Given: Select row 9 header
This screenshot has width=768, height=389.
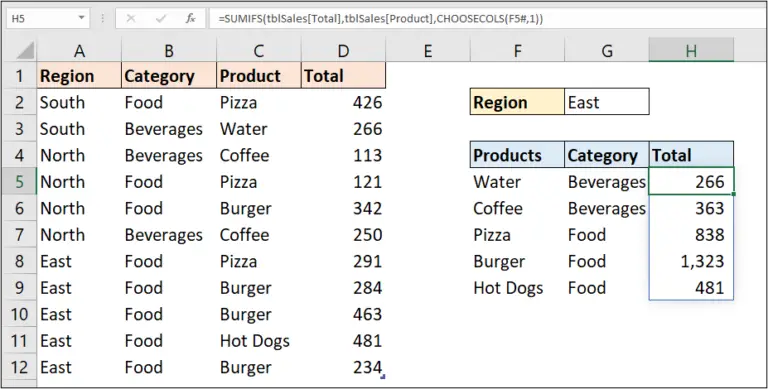Looking at the screenshot, I should 20,287.
